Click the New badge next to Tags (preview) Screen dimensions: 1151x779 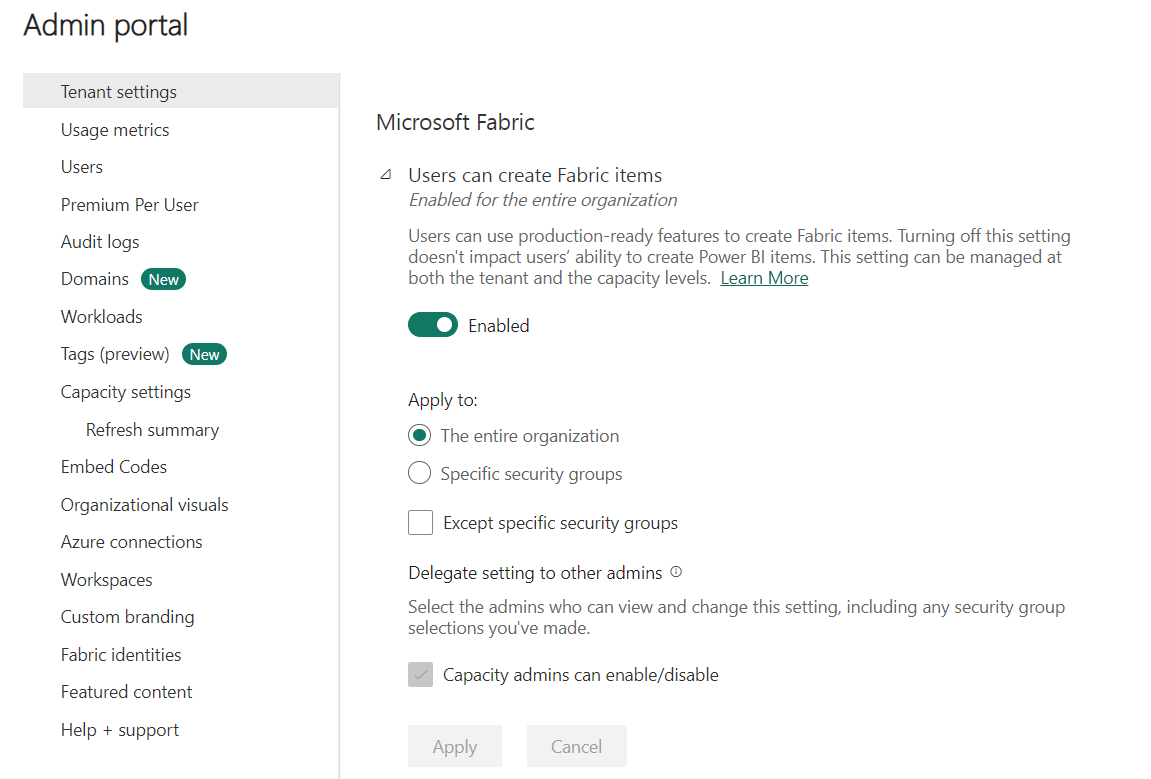[204, 355]
